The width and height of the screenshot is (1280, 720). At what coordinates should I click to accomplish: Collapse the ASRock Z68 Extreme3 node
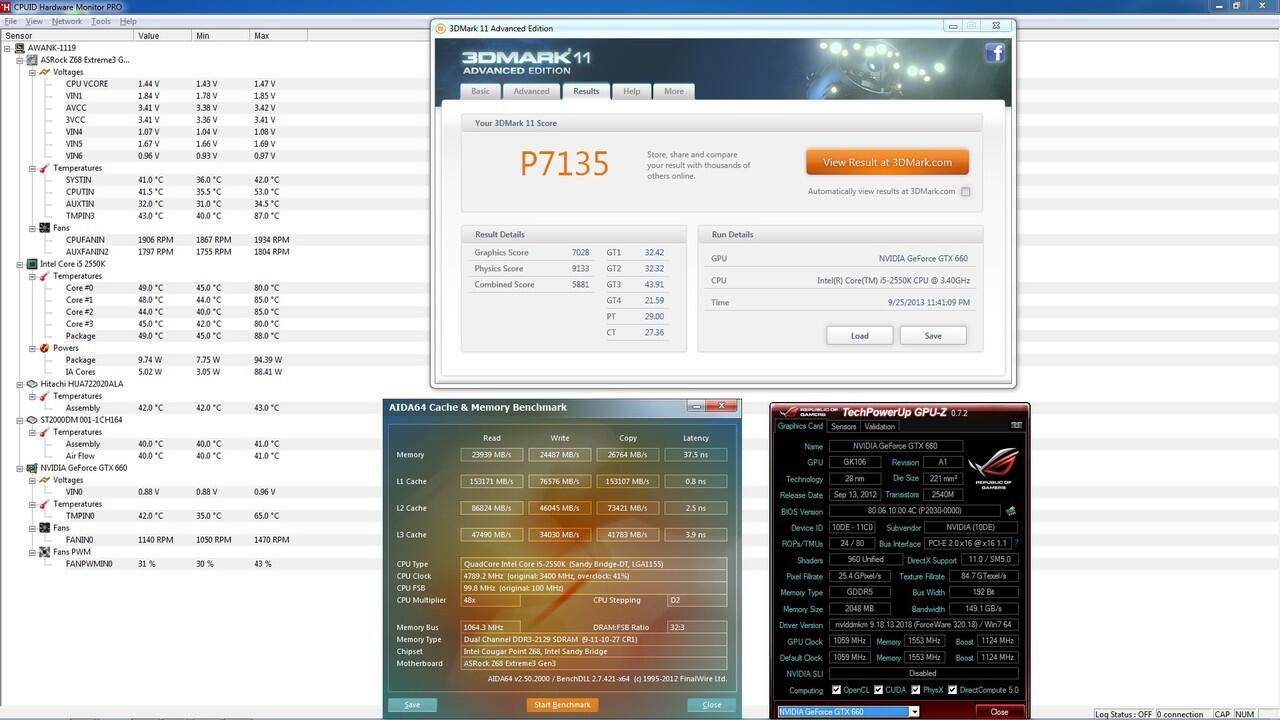click(x=20, y=60)
